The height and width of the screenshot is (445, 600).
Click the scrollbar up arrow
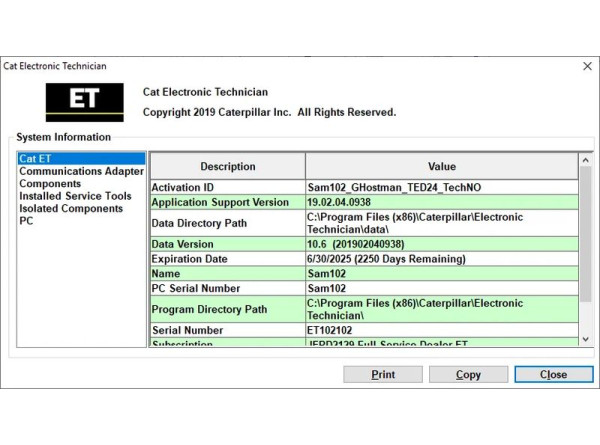[x=585, y=160]
